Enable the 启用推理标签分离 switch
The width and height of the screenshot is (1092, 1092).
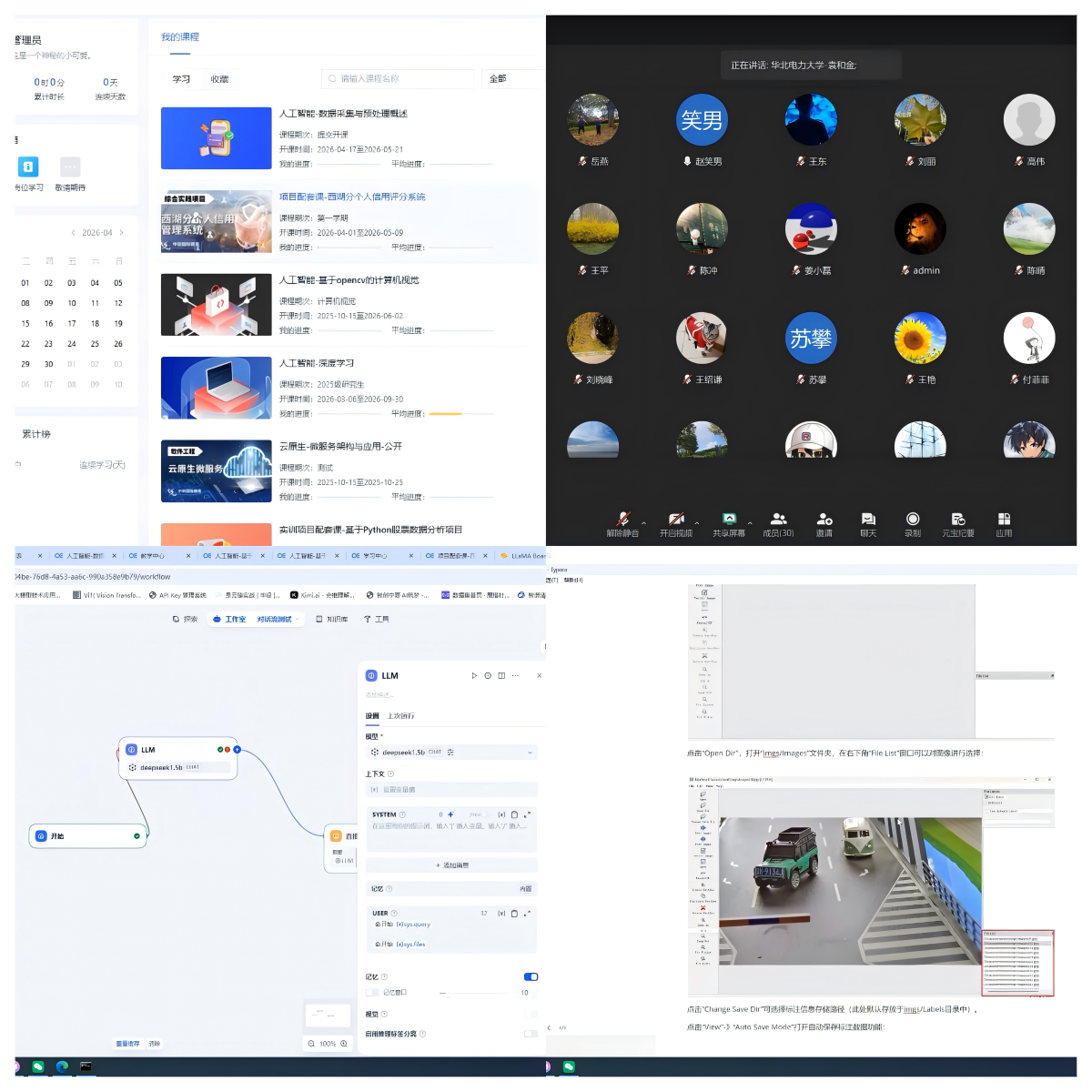pos(531,1034)
